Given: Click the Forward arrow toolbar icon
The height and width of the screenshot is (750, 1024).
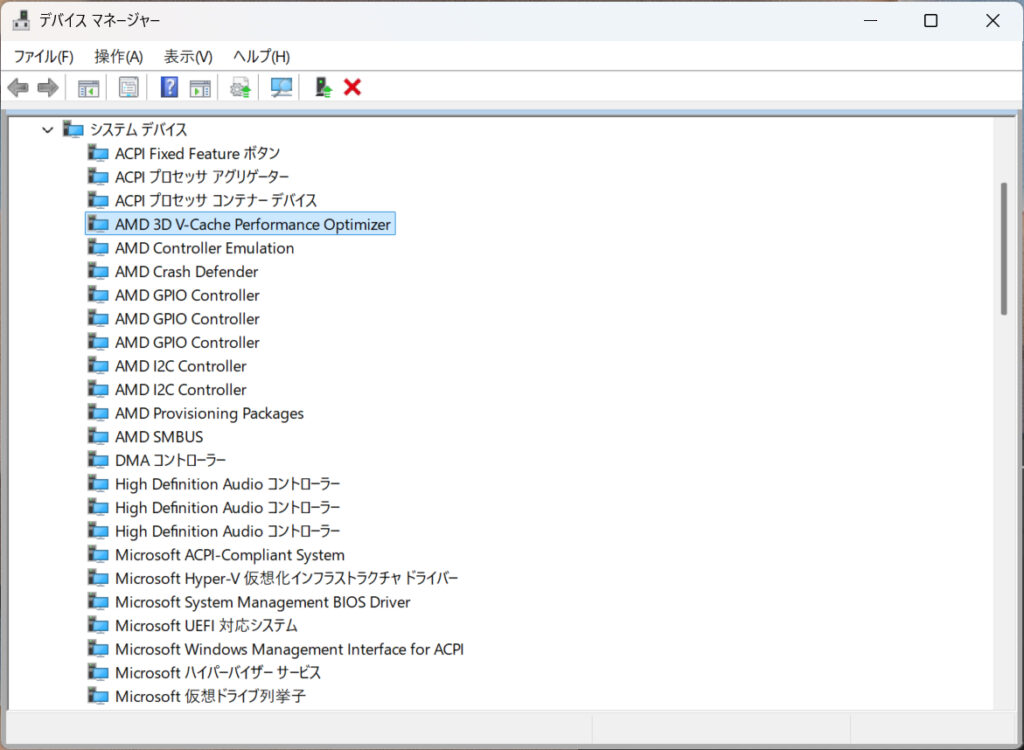Looking at the screenshot, I should coord(48,87).
